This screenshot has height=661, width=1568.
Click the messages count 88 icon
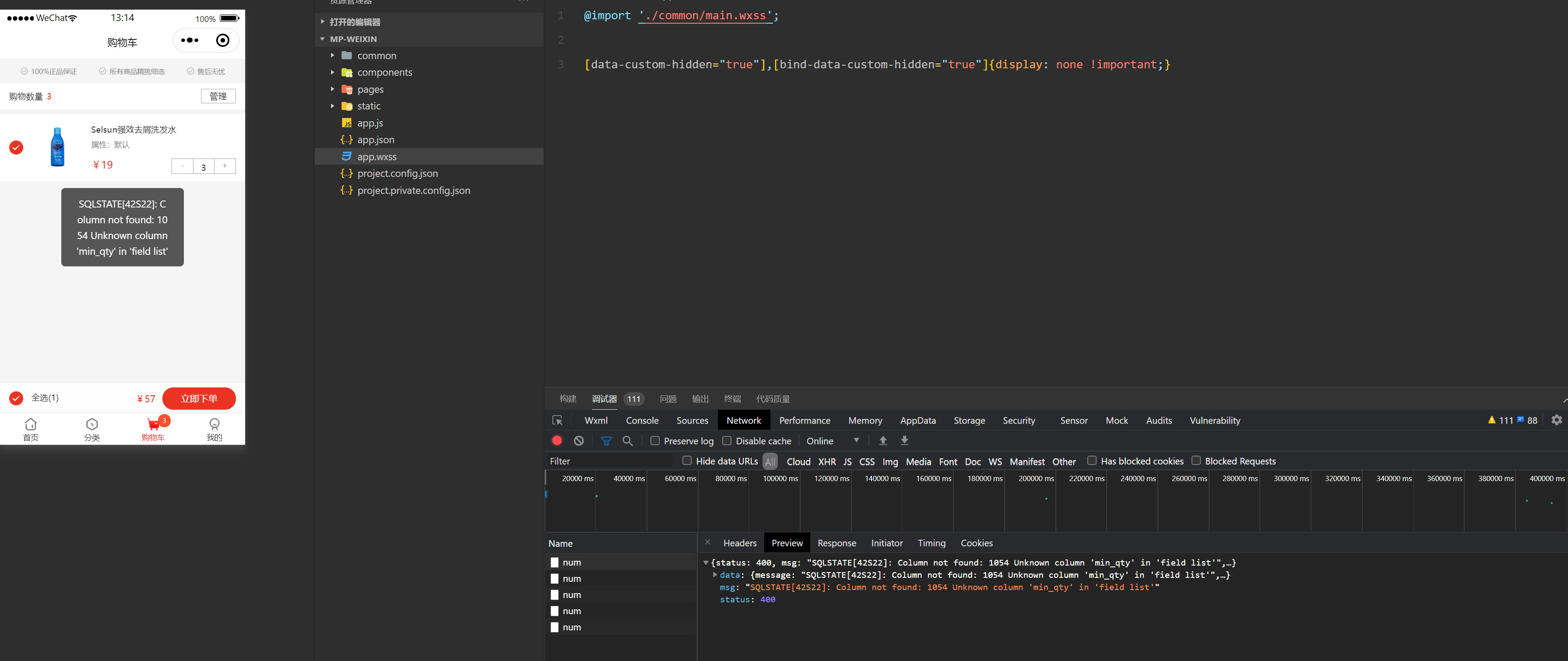[x=1520, y=420]
